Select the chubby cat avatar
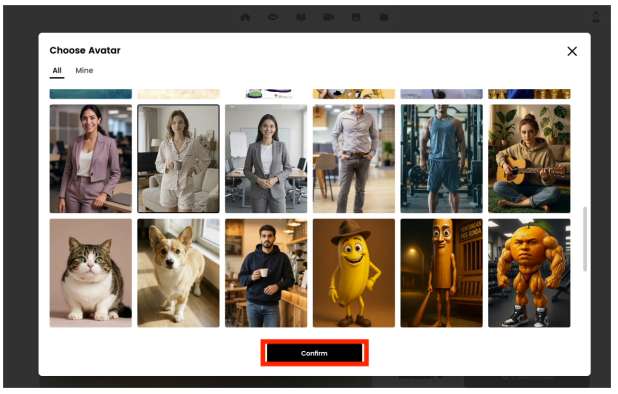Screen dimensions: 618x394 pos(91,273)
